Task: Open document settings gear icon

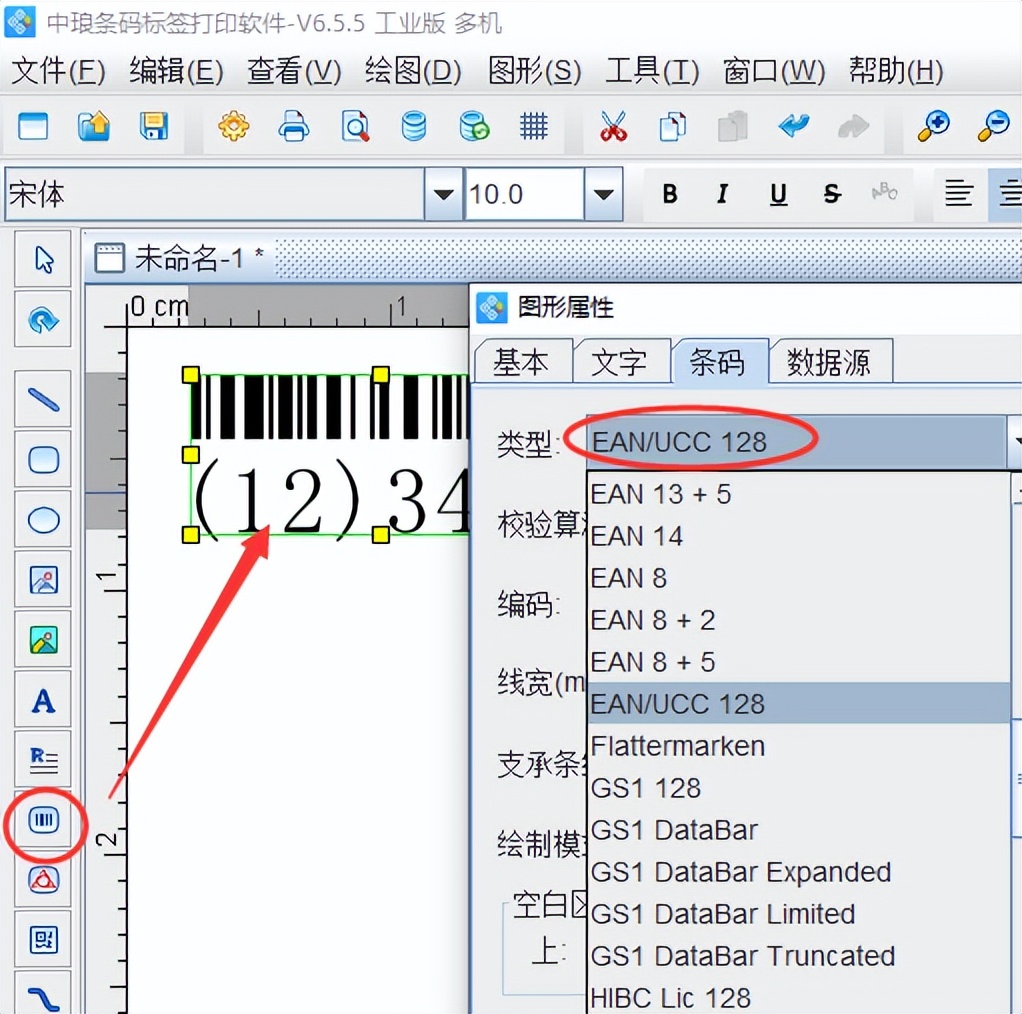Action: pos(233,126)
